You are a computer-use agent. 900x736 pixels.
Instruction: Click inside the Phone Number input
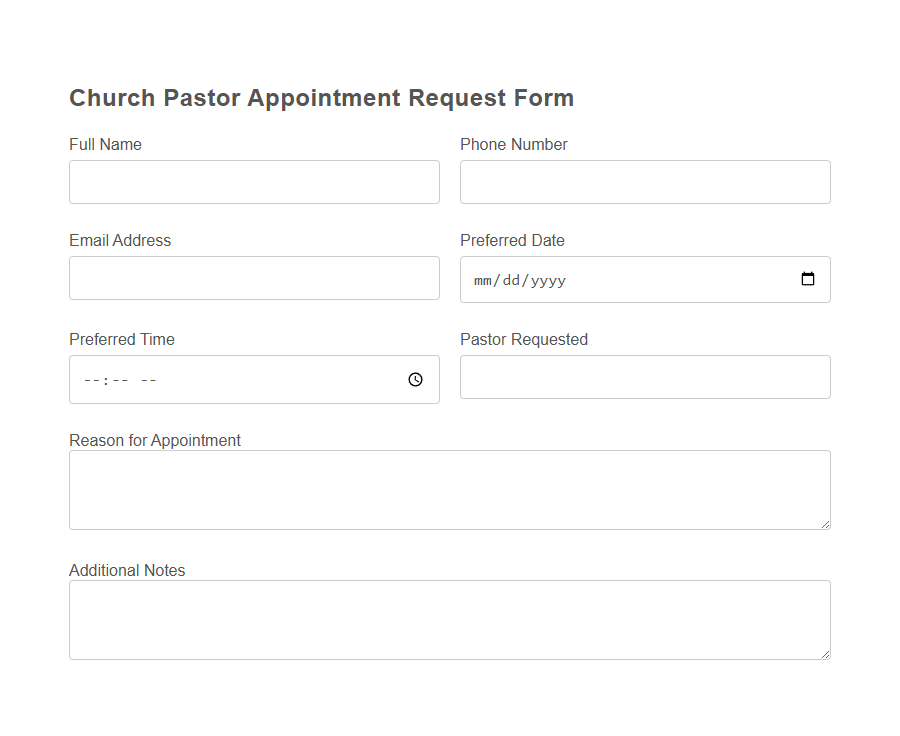point(645,182)
